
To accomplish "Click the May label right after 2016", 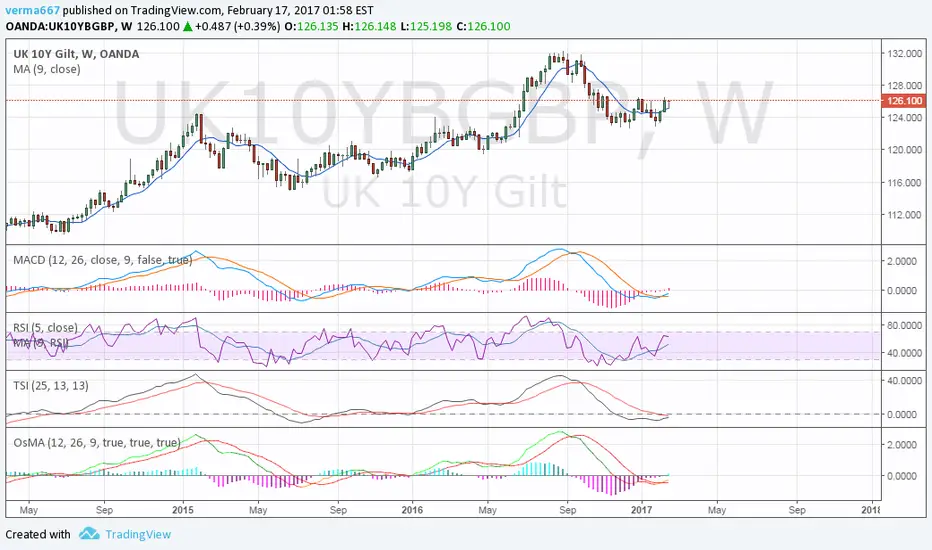I will (487, 510).
